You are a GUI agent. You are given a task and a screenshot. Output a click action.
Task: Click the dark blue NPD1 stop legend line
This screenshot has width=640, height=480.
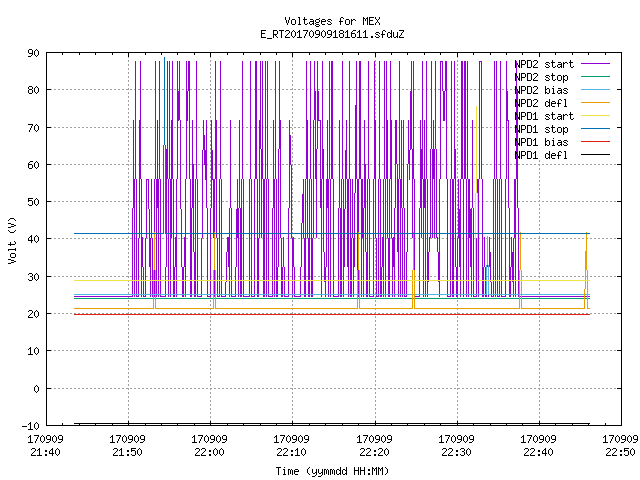(x=595, y=129)
